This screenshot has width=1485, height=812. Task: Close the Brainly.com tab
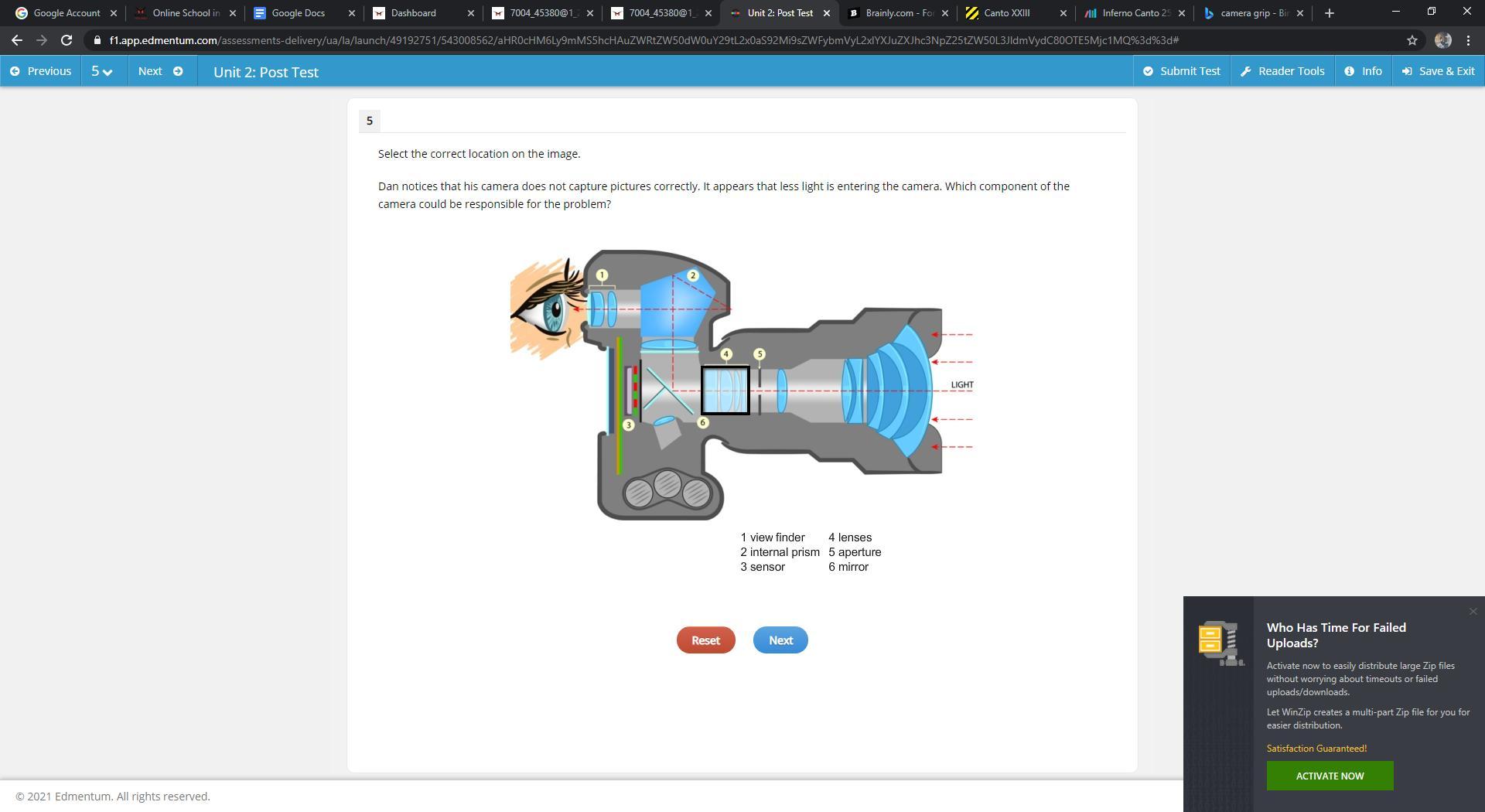[x=945, y=13]
